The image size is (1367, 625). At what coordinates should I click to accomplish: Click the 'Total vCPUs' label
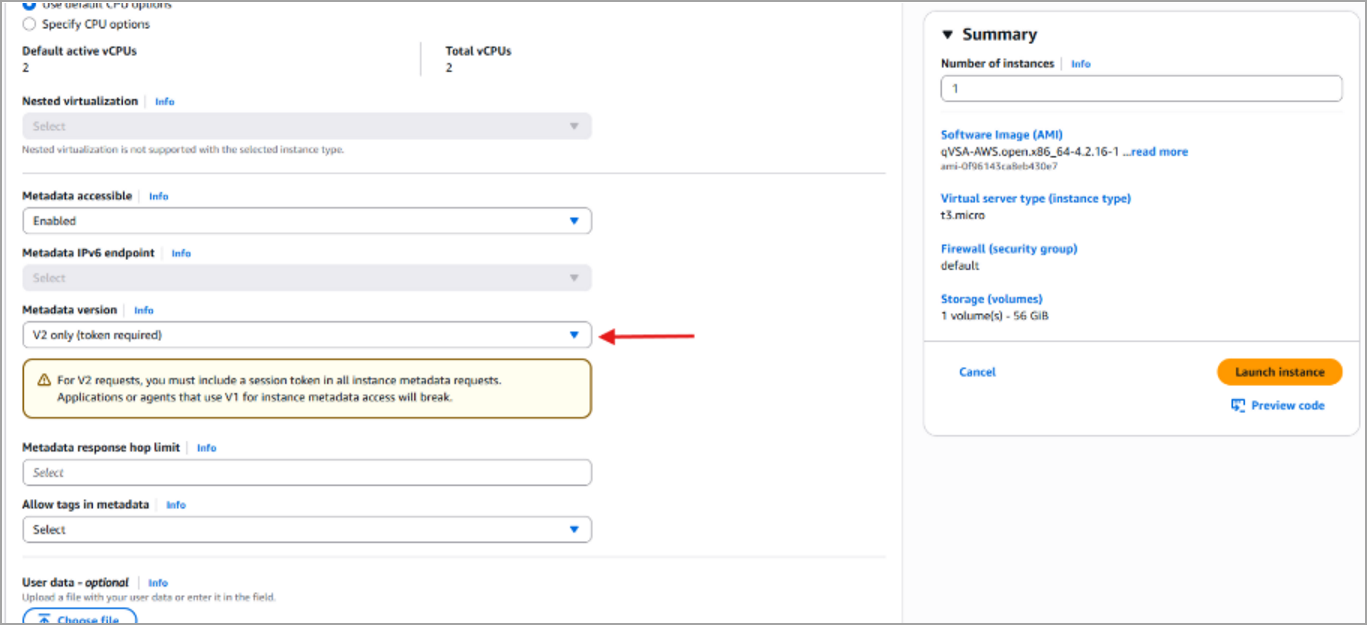[x=478, y=51]
